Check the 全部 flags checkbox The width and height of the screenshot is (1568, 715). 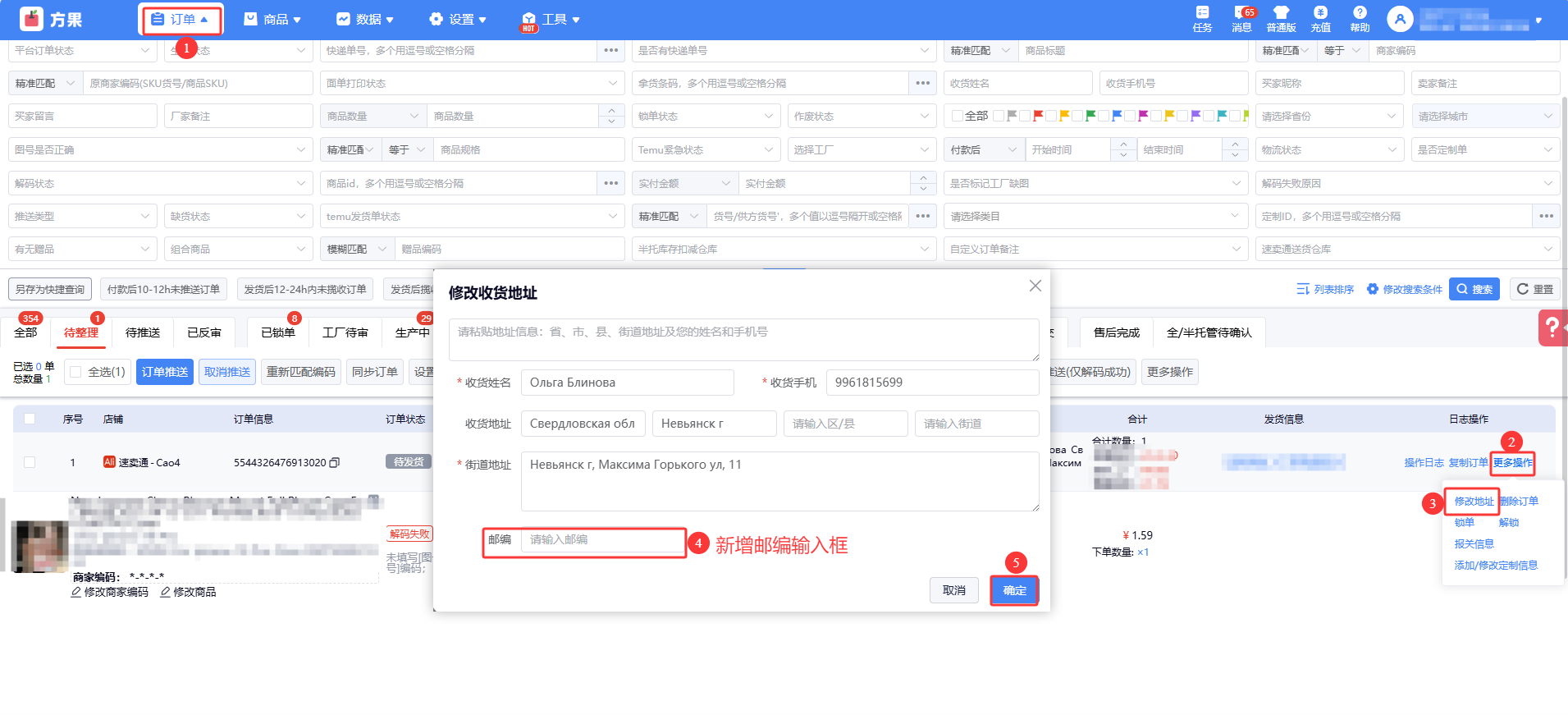tap(957, 116)
